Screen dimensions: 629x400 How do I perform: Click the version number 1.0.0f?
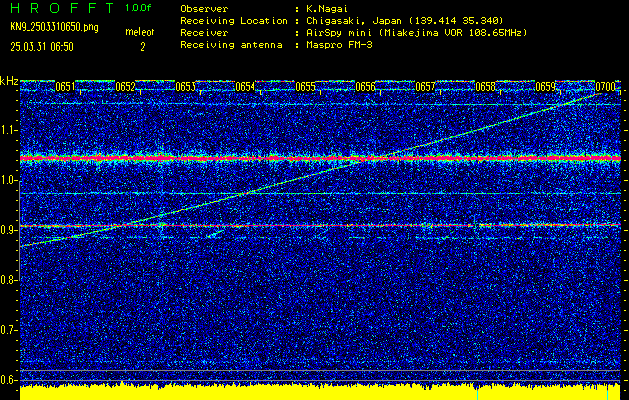[138, 8]
